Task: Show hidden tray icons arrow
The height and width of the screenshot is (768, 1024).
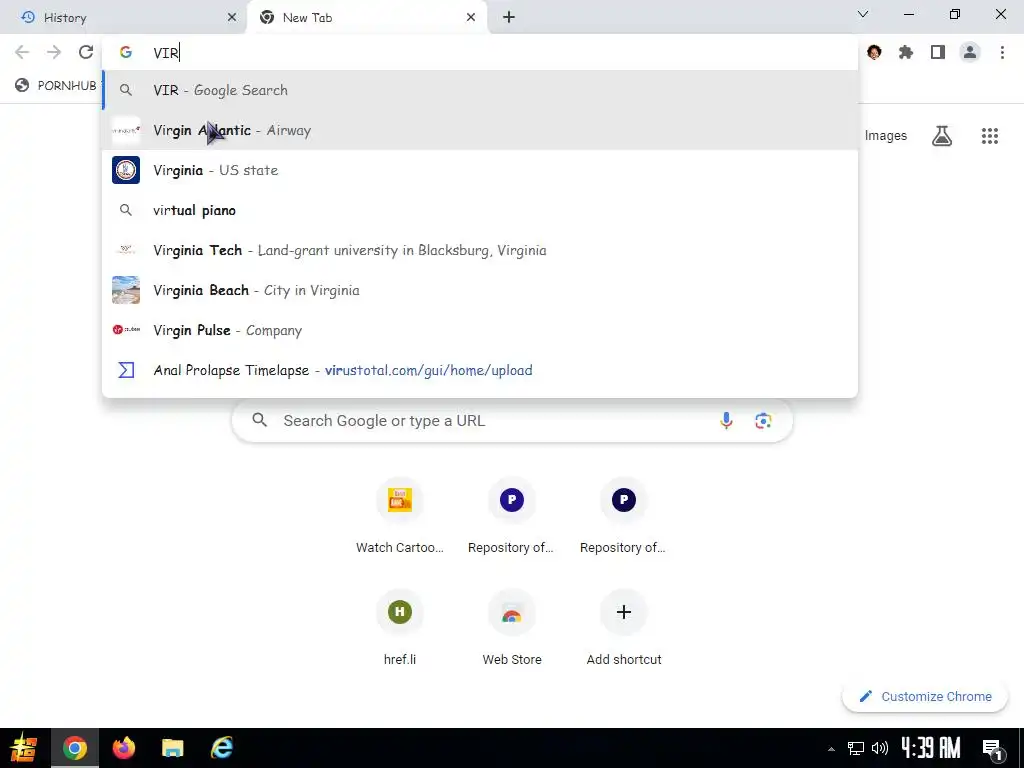Action: click(x=831, y=748)
